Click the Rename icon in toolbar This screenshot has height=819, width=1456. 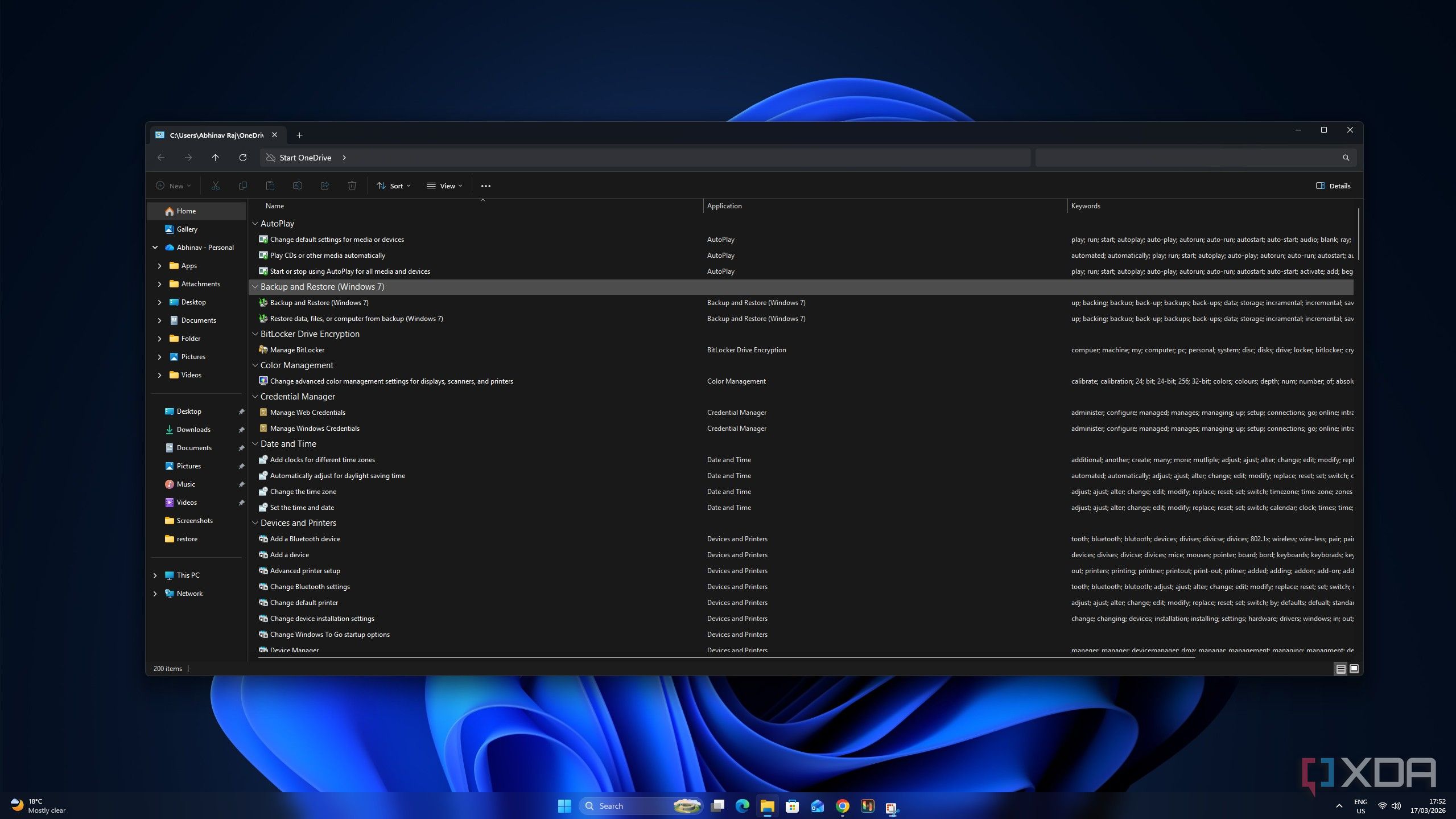coord(297,186)
